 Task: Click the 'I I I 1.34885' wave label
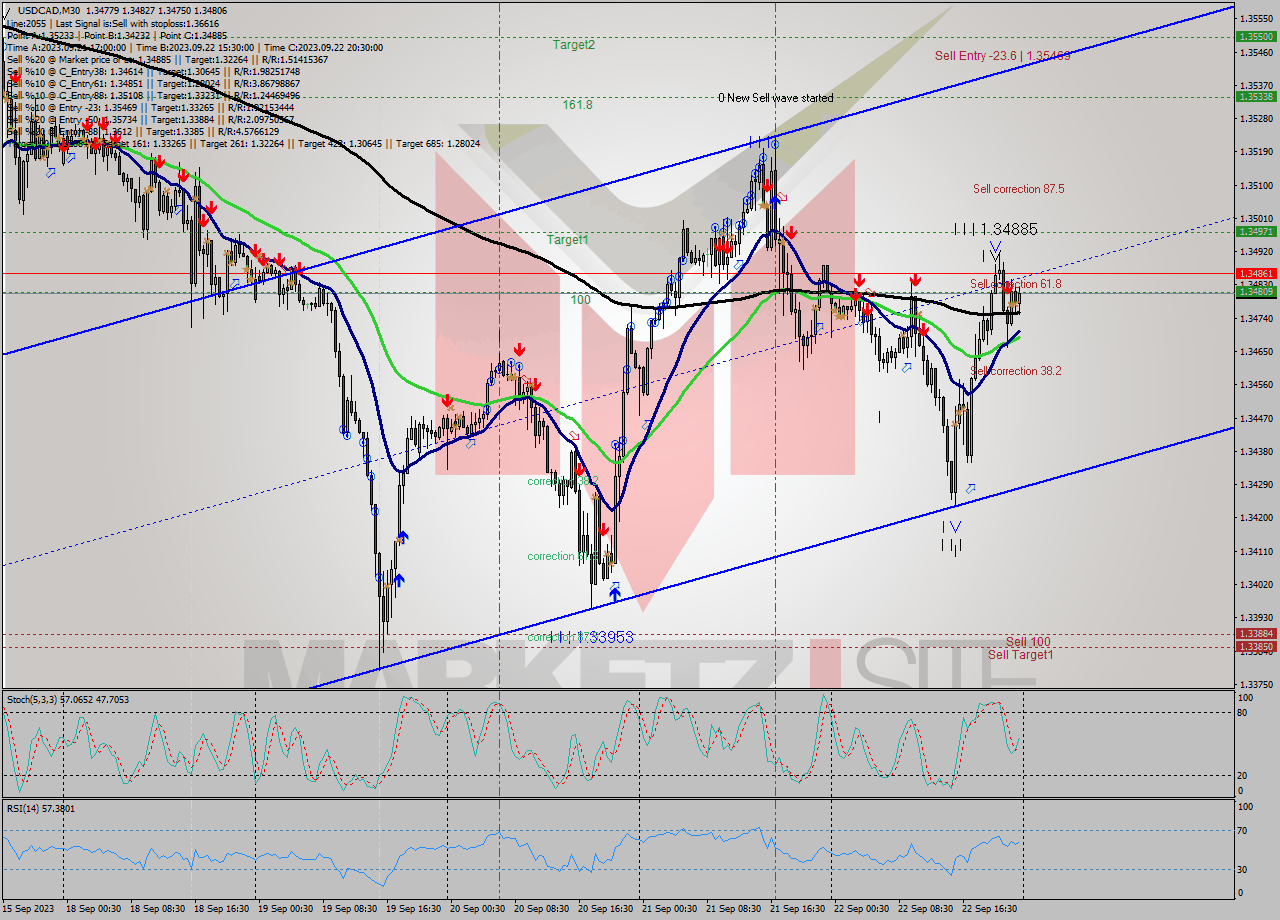click(x=995, y=229)
